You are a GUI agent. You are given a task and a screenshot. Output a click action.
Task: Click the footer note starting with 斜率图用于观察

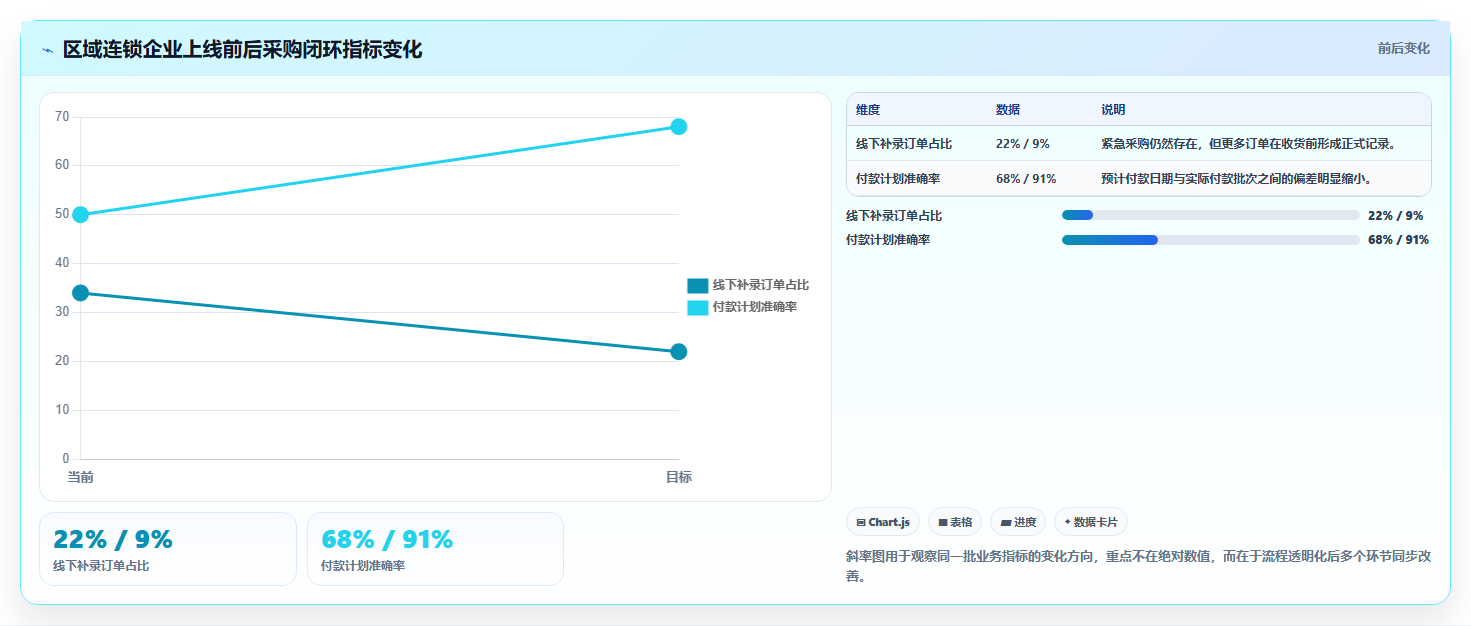(1138, 566)
